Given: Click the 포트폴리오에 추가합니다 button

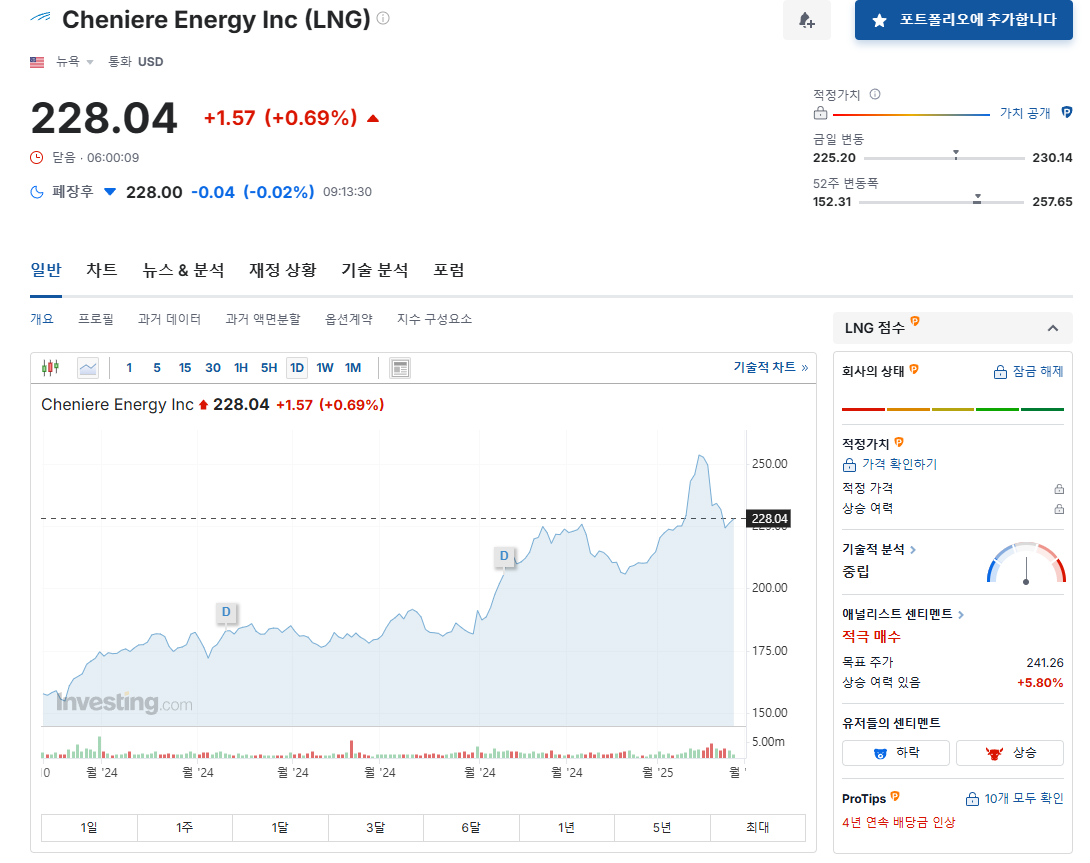Looking at the screenshot, I should coord(962,21).
